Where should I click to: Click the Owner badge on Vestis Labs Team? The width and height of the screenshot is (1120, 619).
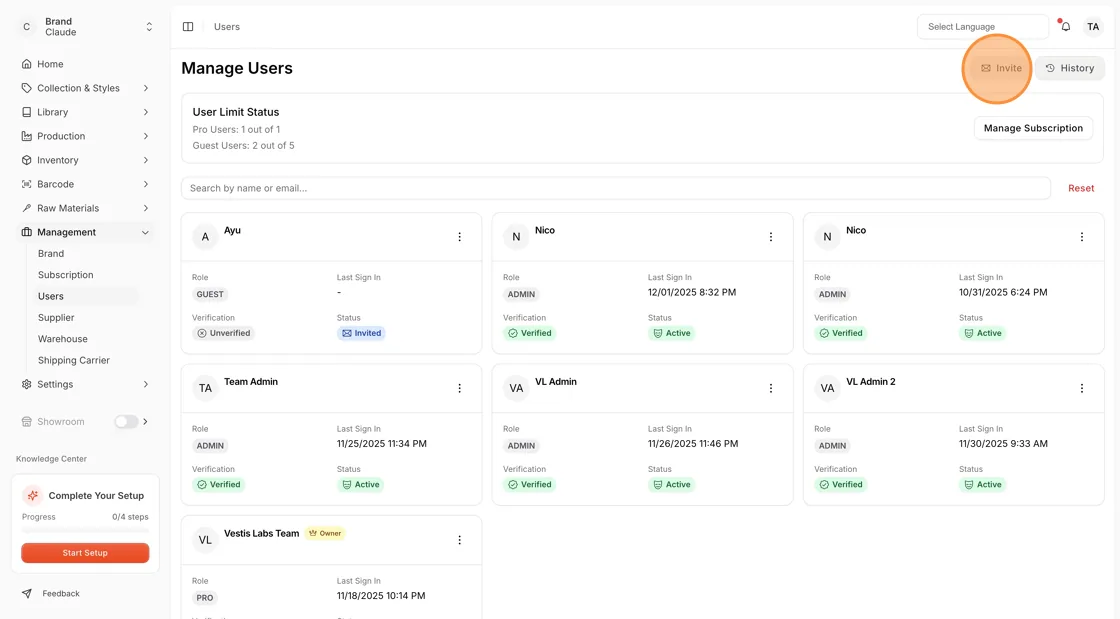pyautogui.click(x=325, y=533)
